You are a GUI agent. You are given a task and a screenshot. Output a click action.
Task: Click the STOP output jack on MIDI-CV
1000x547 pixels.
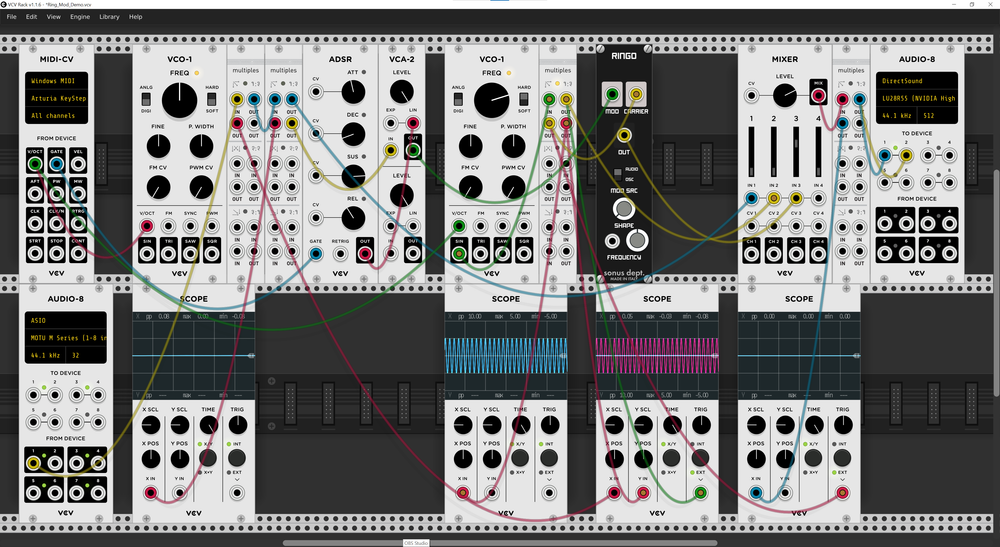tap(56, 253)
